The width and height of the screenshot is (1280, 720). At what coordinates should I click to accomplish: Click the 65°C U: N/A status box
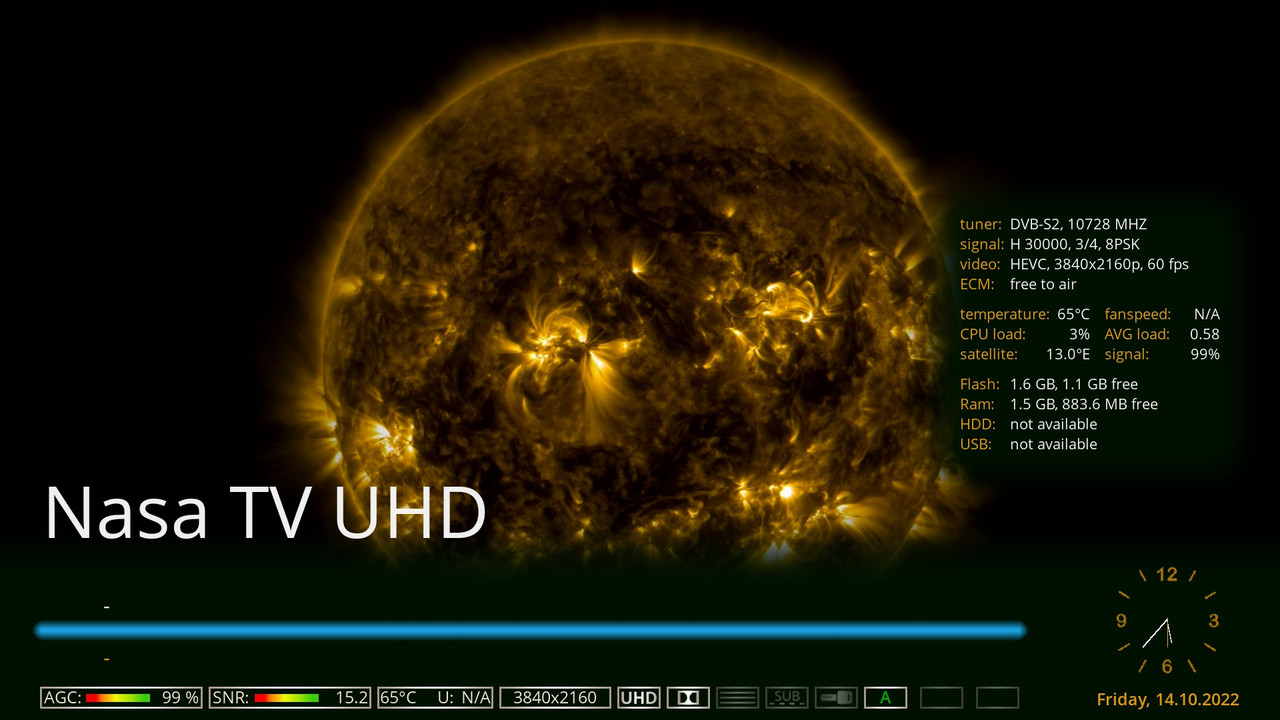(x=435, y=698)
